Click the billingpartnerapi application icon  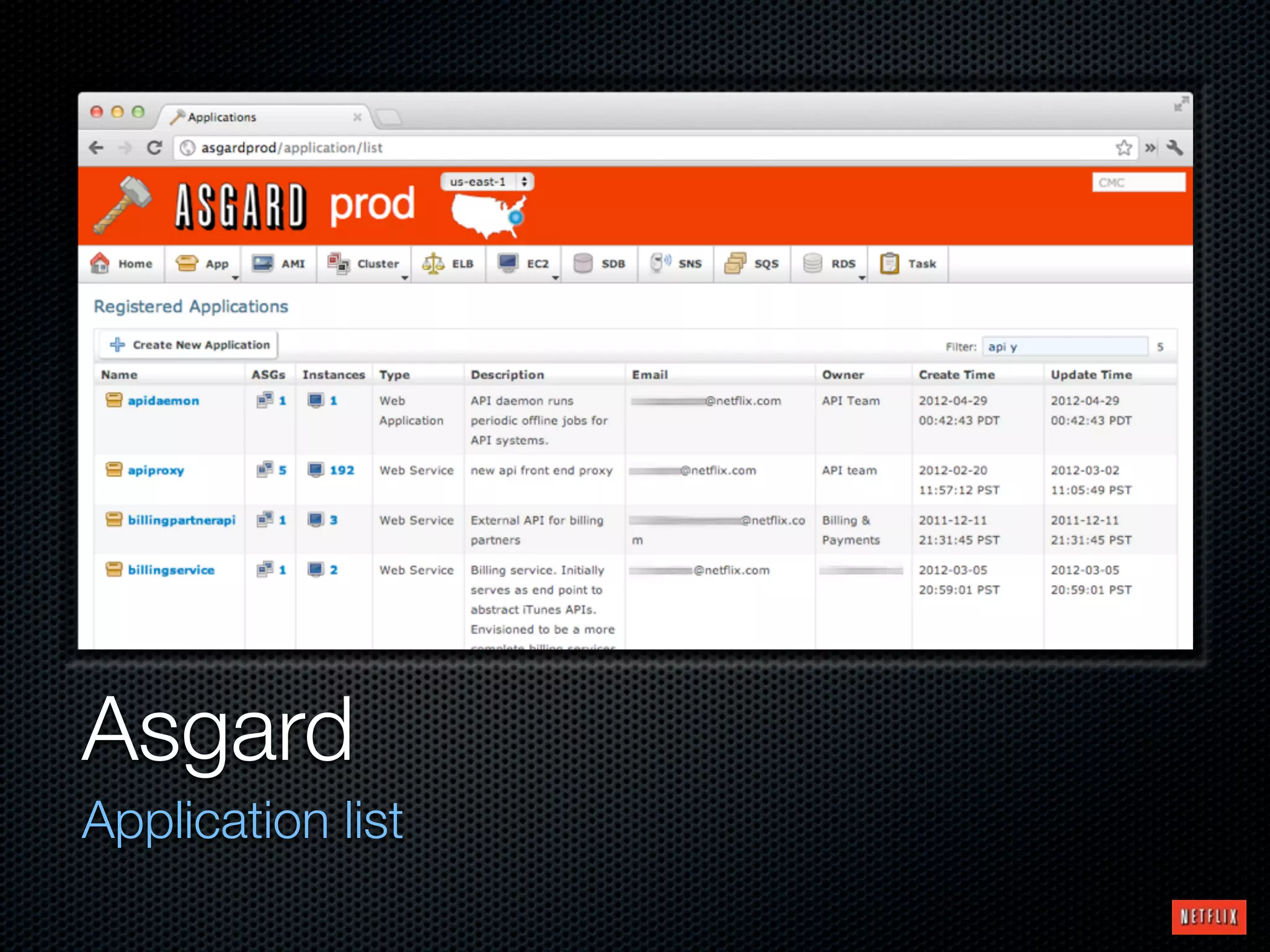114,519
